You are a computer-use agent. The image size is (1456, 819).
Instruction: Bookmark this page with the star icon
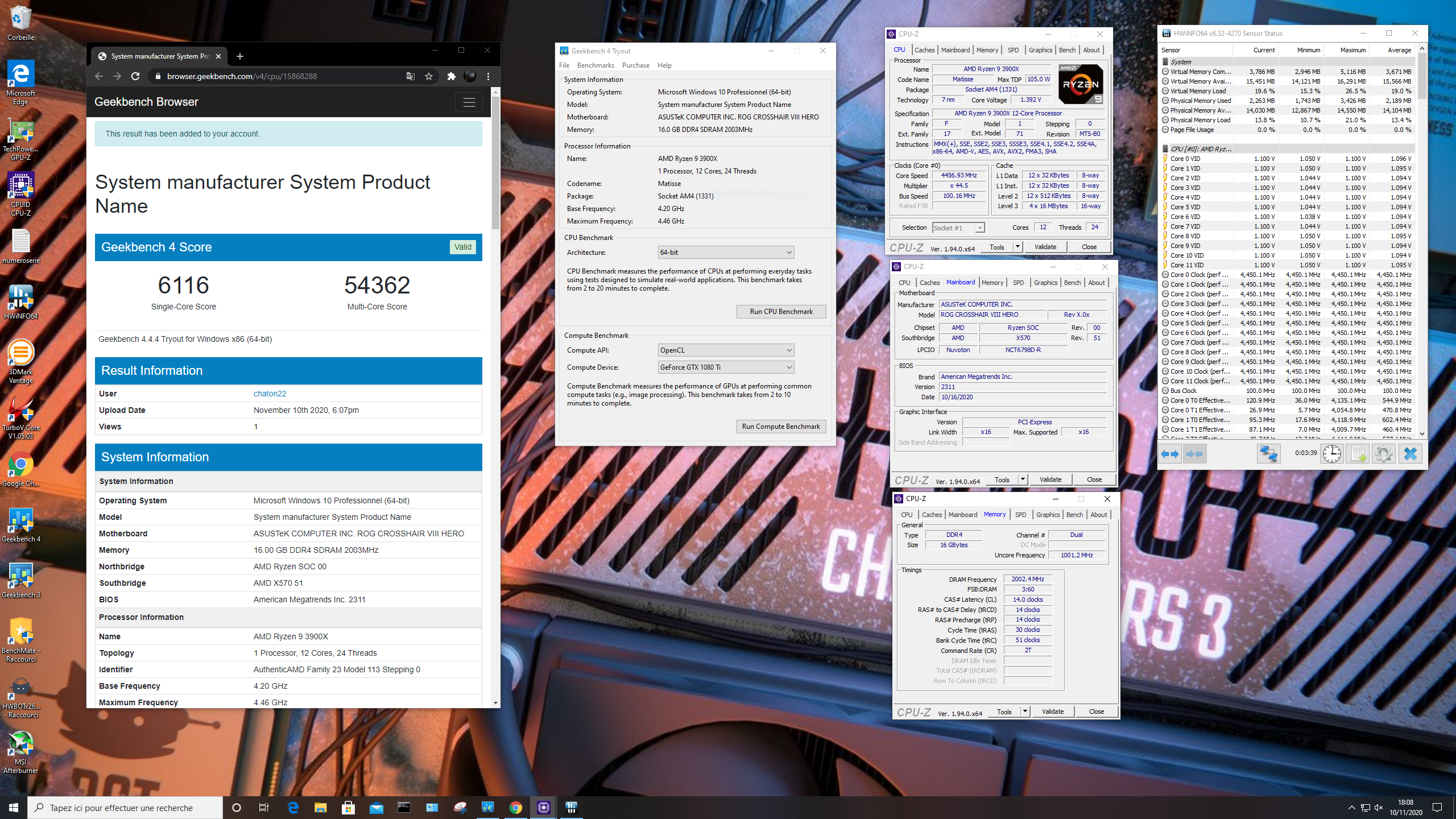click(x=429, y=76)
